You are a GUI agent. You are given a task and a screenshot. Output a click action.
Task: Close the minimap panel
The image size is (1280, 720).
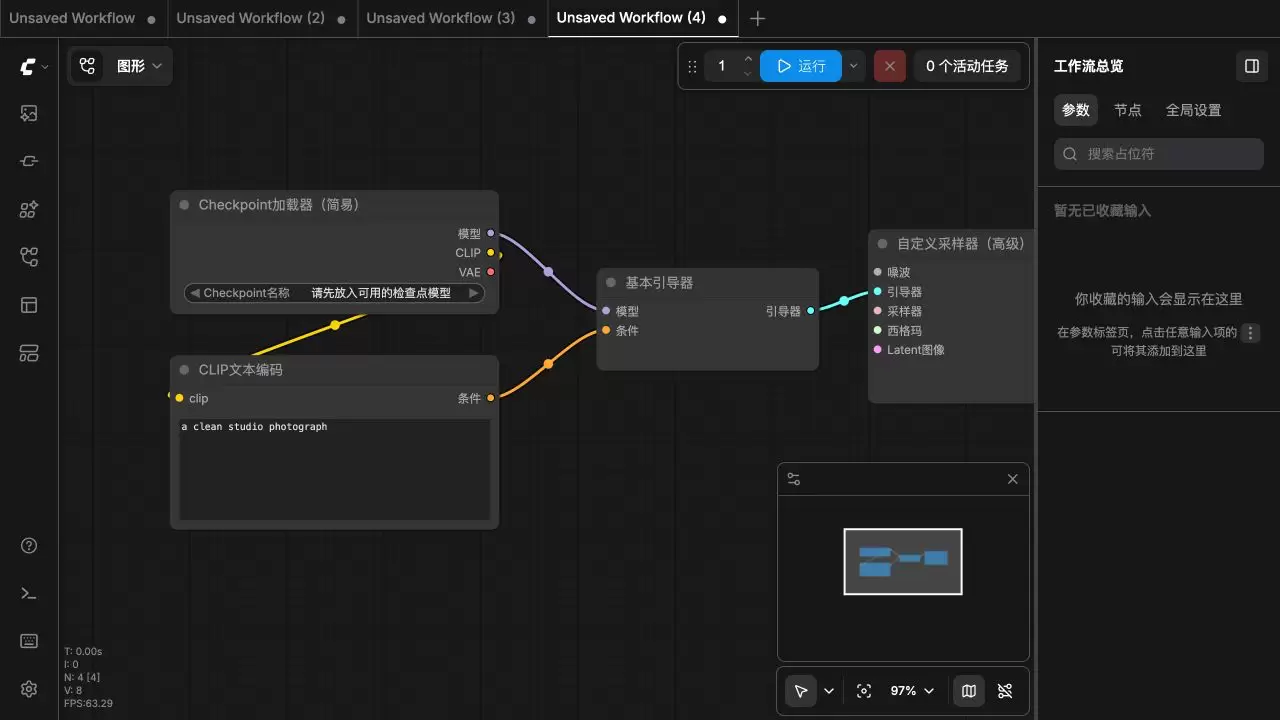click(x=1012, y=480)
